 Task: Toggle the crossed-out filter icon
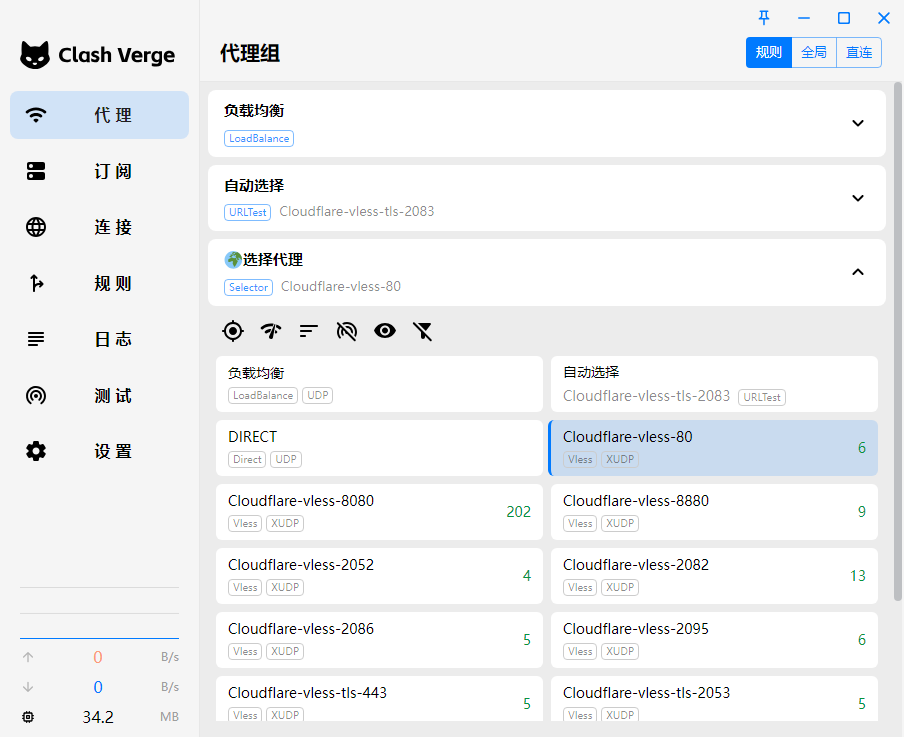tap(423, 331)
